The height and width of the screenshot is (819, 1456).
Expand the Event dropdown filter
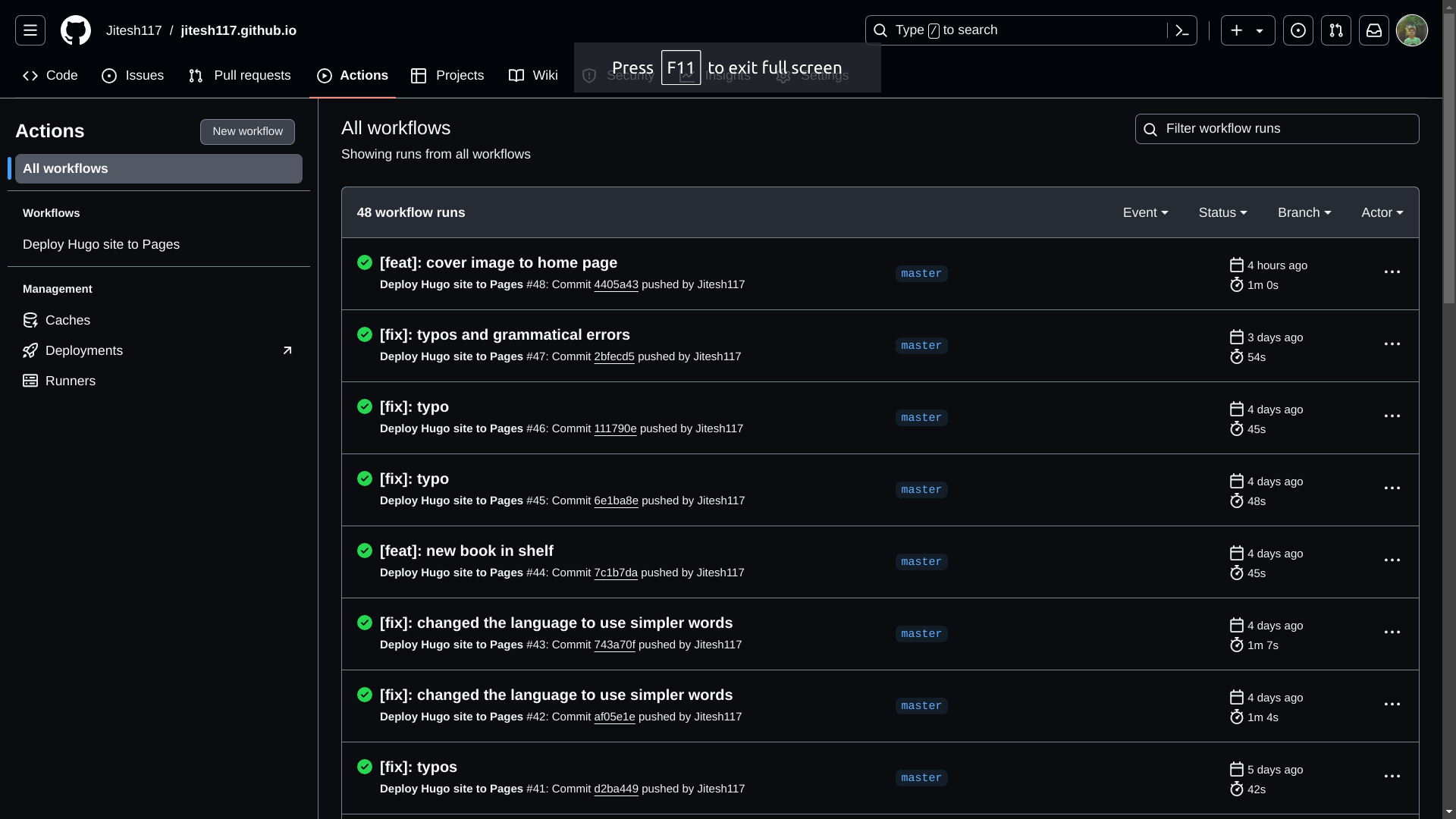click(x=1145, y=212)
